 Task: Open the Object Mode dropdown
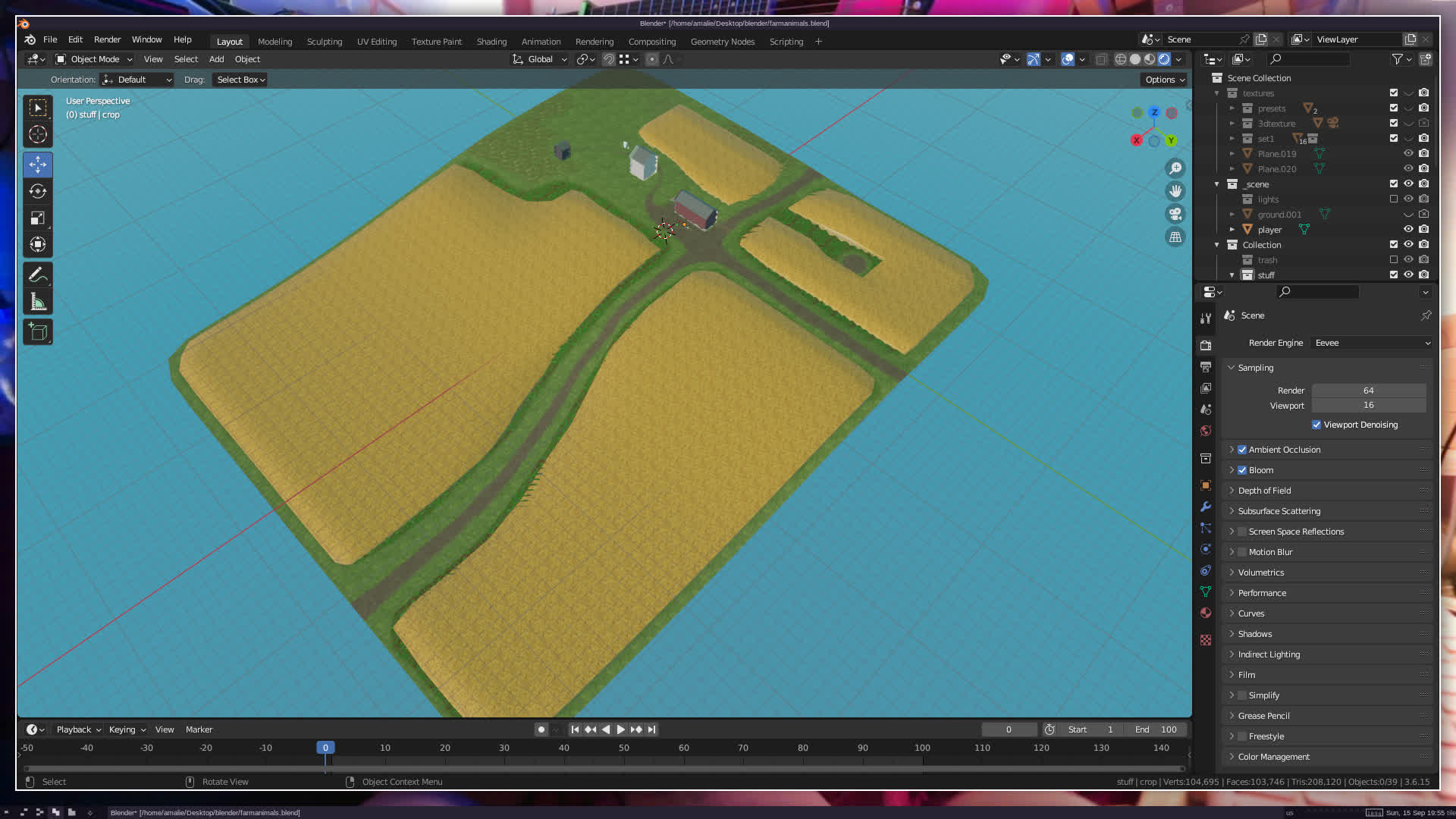(x=95, y=59)
